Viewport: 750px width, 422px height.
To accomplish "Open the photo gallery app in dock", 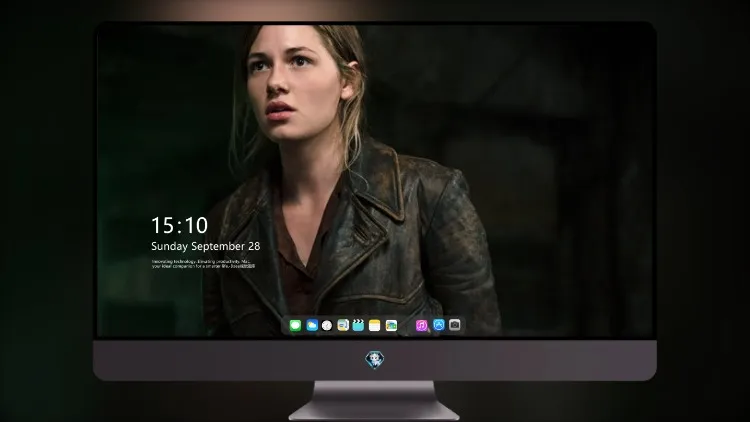I will (391, 325).
